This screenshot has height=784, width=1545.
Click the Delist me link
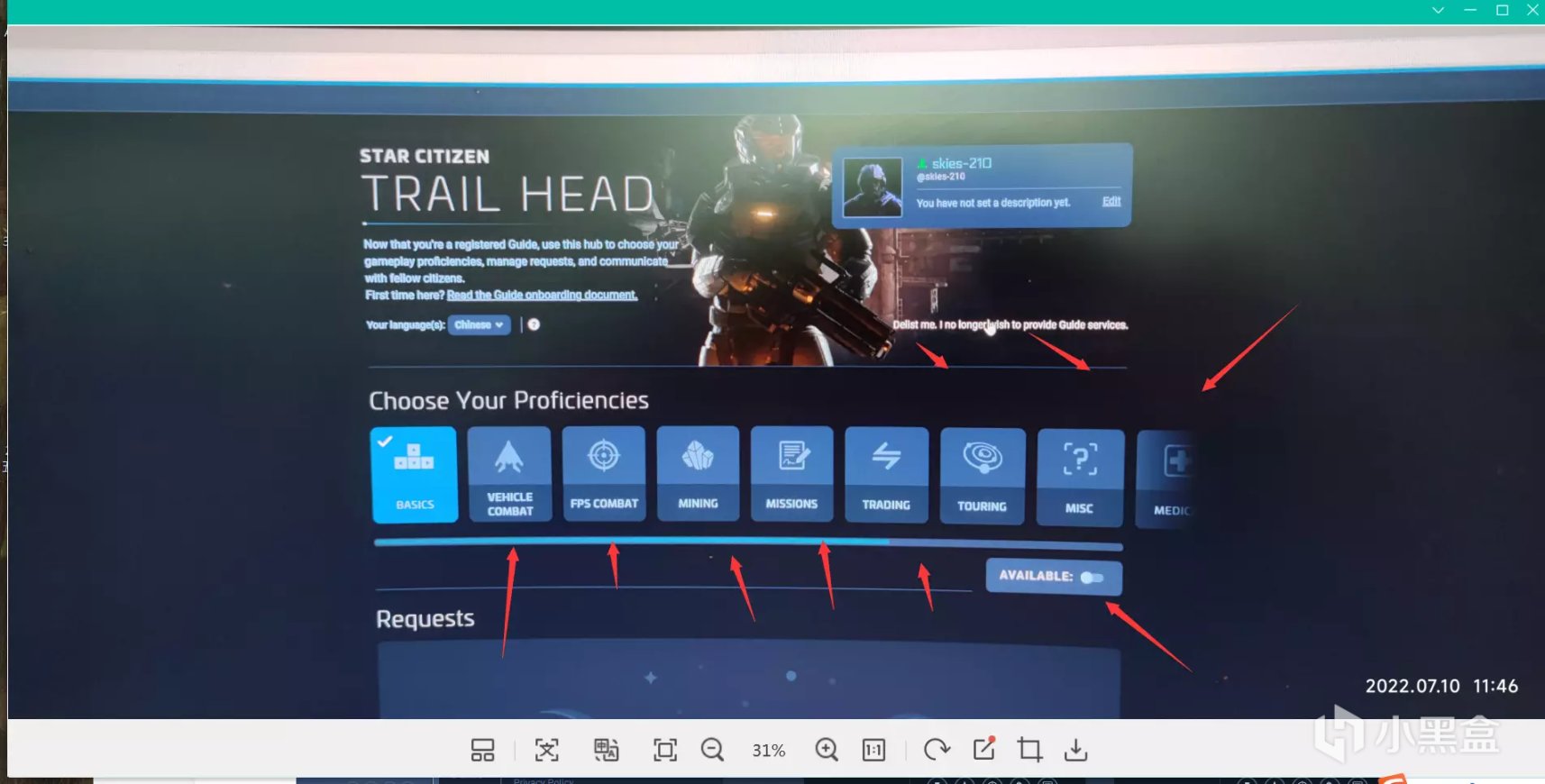pos(1010,324)
